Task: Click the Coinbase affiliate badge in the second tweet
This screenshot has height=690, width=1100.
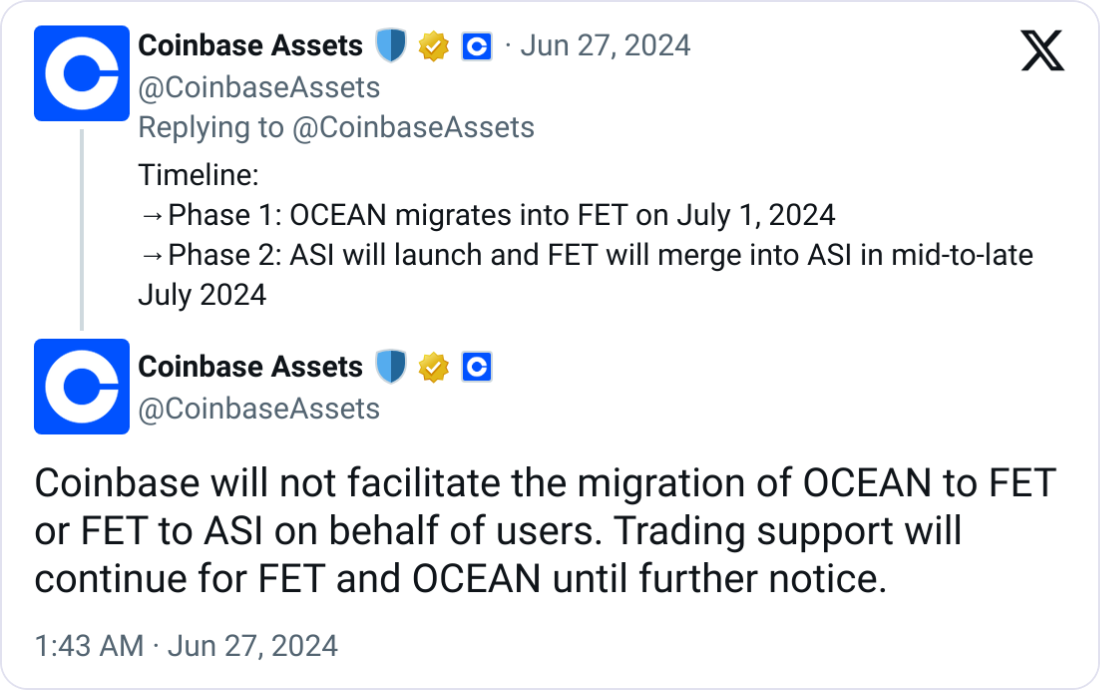Action: (477, 367)
